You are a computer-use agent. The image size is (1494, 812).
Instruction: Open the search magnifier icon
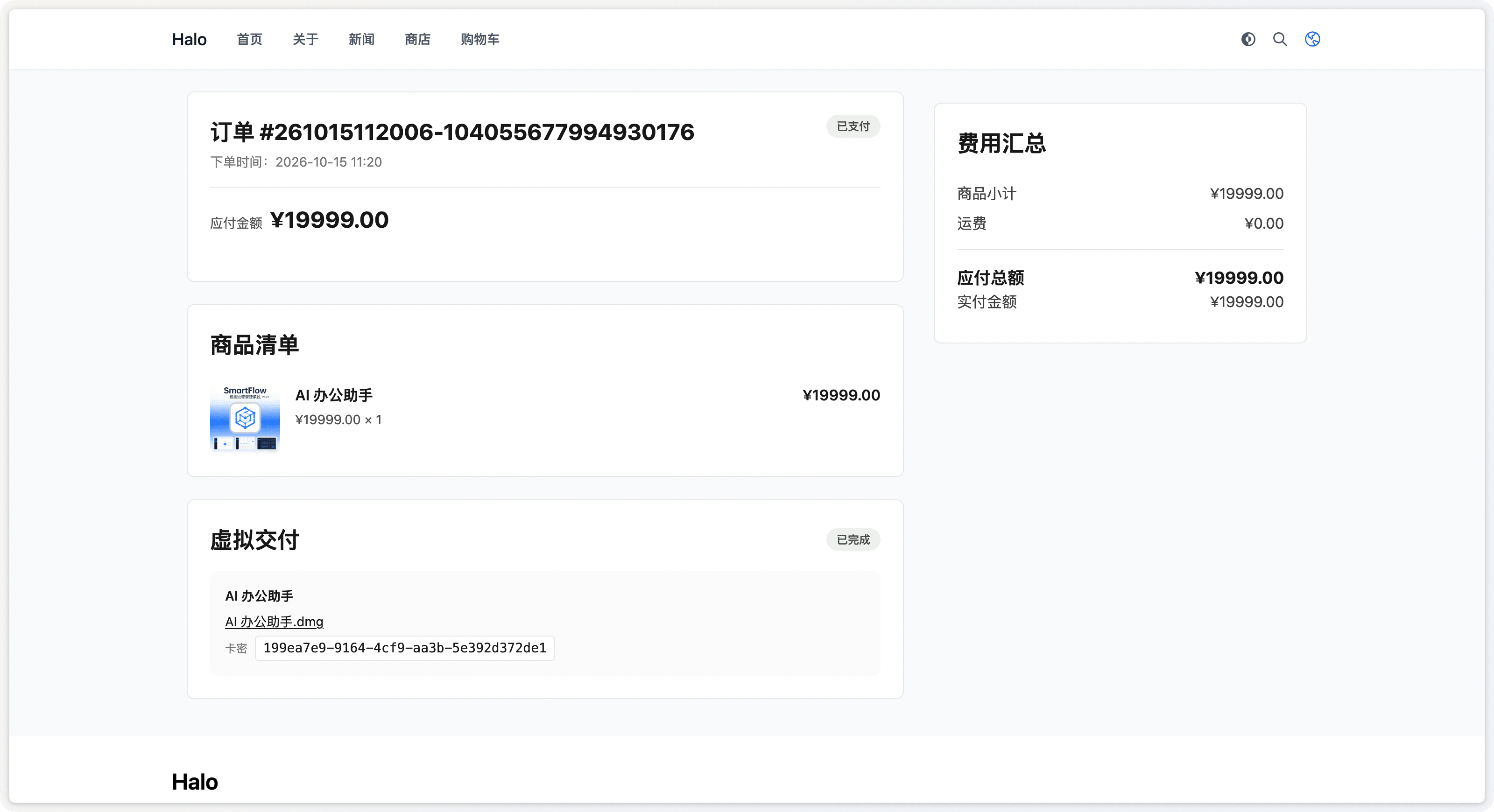click(1280, 39)
